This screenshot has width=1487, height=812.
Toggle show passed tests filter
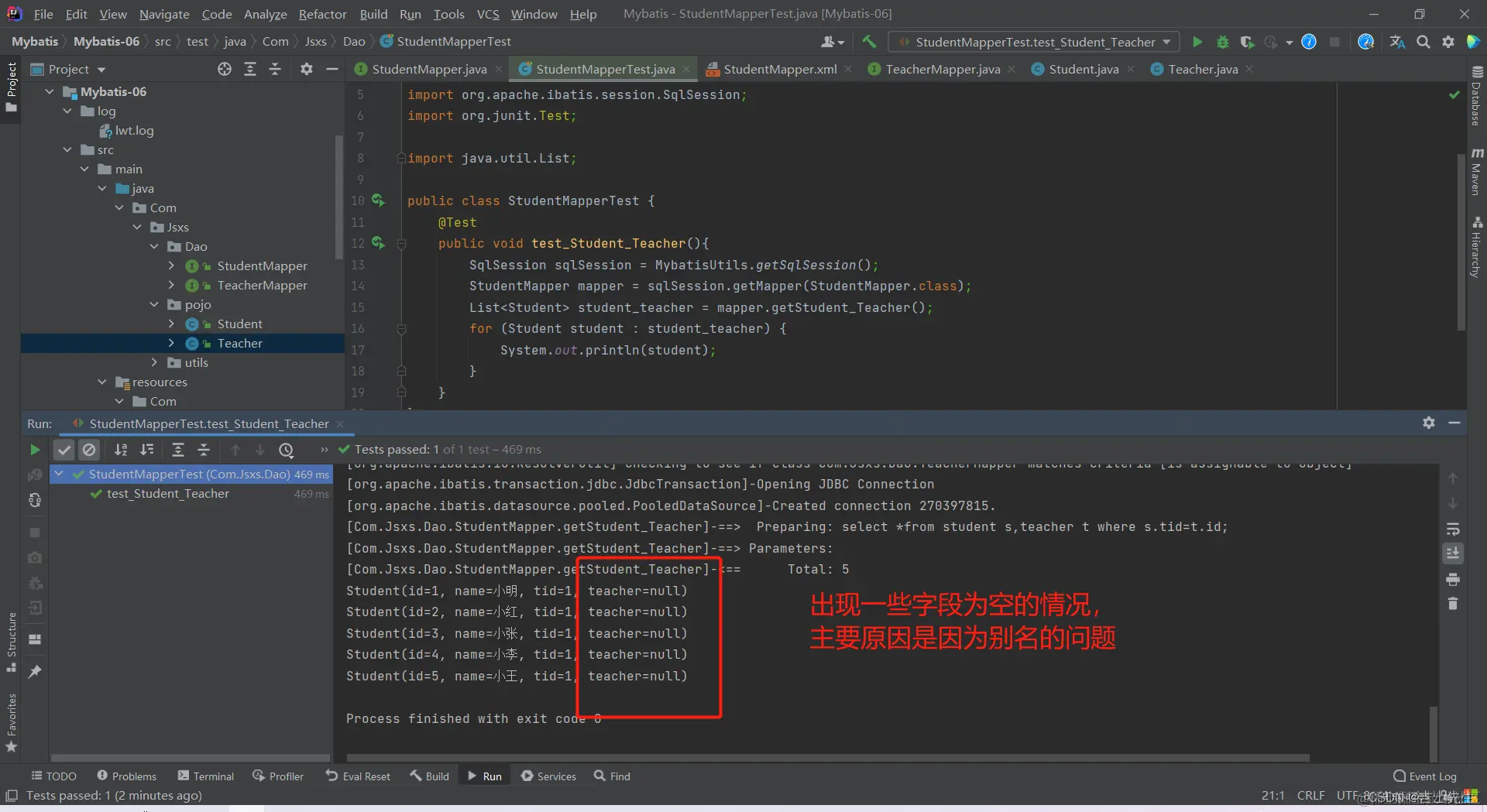(64, 450)
